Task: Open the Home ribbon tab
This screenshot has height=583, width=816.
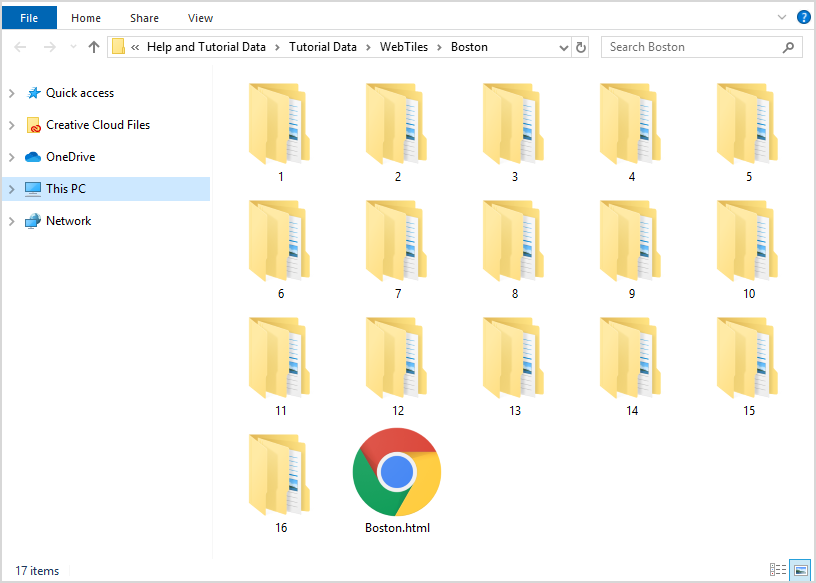Action: pyautogui.click(x=86, y=18)
